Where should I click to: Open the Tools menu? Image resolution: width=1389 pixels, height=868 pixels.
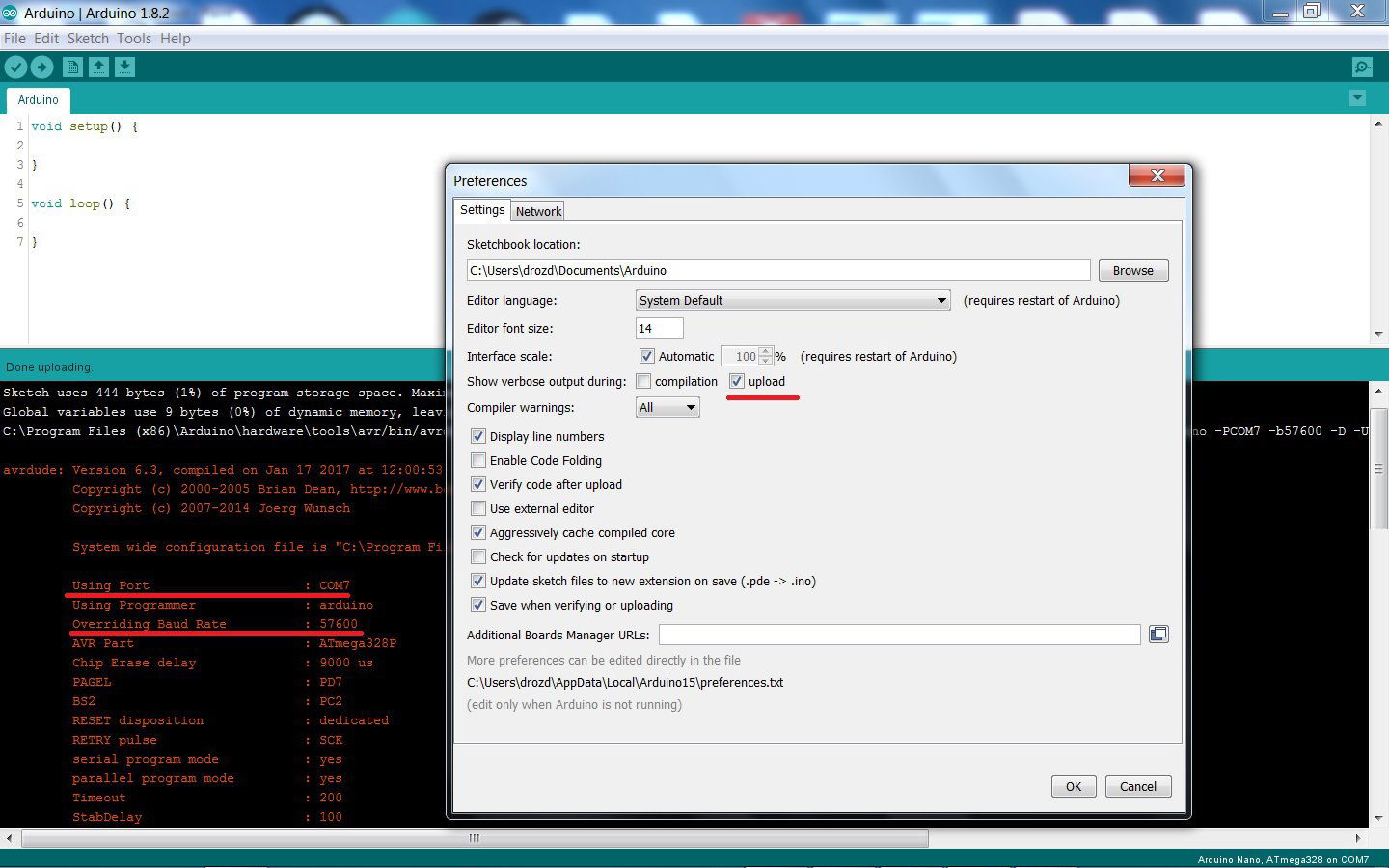tap(134, 38)
